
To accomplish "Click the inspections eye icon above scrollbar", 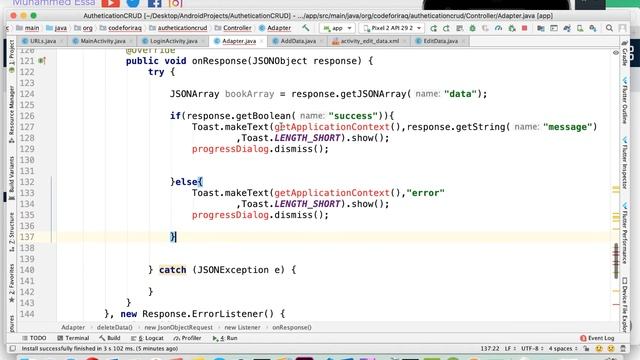I will [616, 53].
